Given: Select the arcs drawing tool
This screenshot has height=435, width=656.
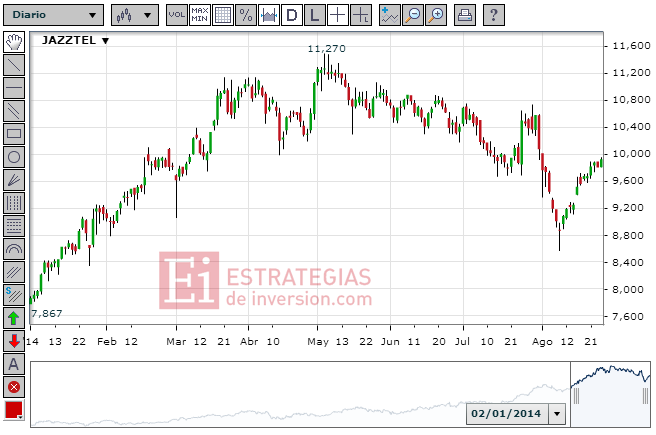Looking at the screenshot, I should [14, 249].
